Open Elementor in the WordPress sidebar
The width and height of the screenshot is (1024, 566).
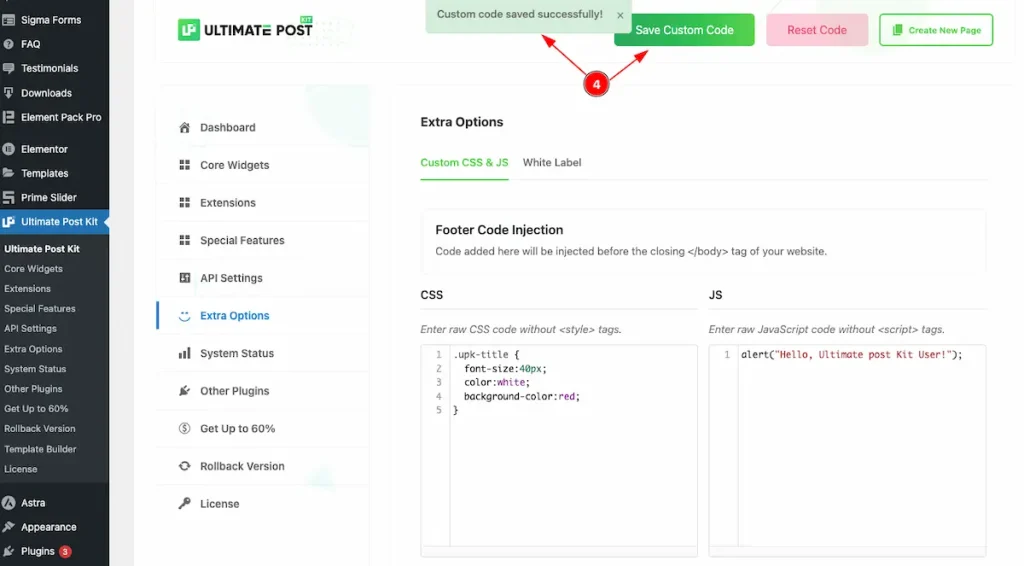point(44,149)
